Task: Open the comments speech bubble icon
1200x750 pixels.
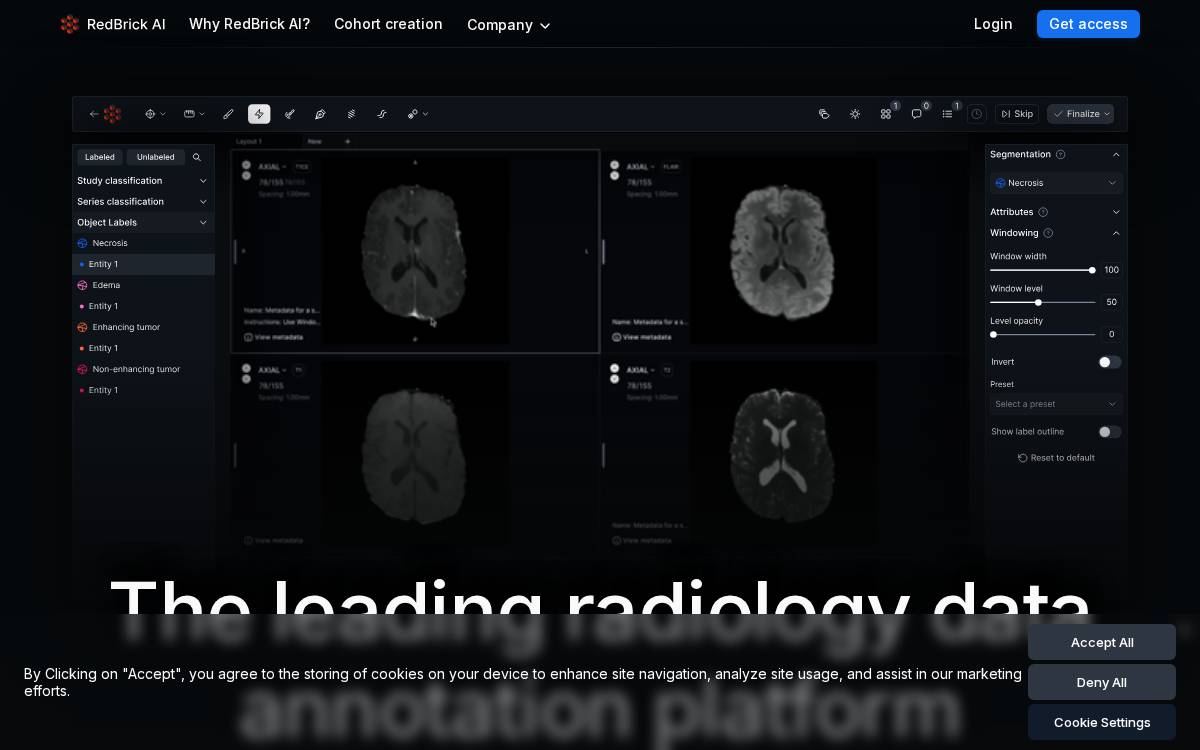Action: 916,114
